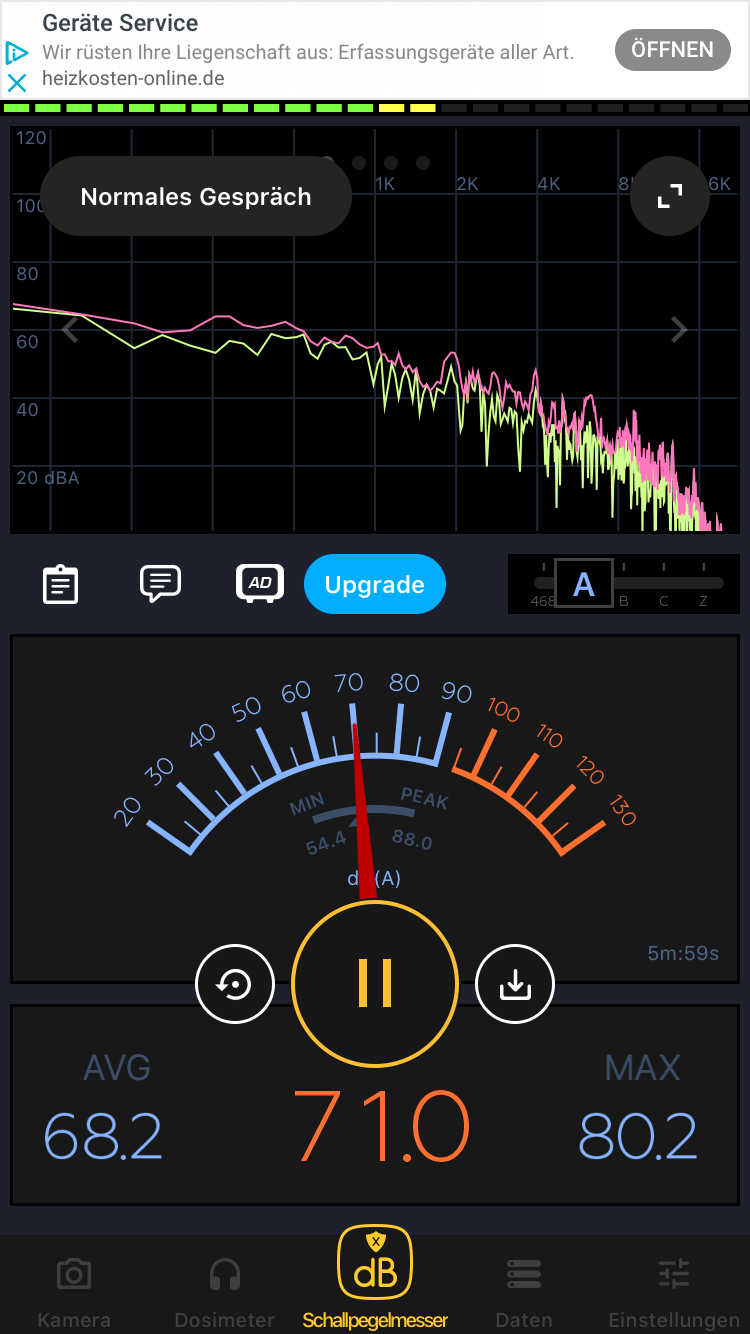Show previous graph with left chevron

point(70,329)
